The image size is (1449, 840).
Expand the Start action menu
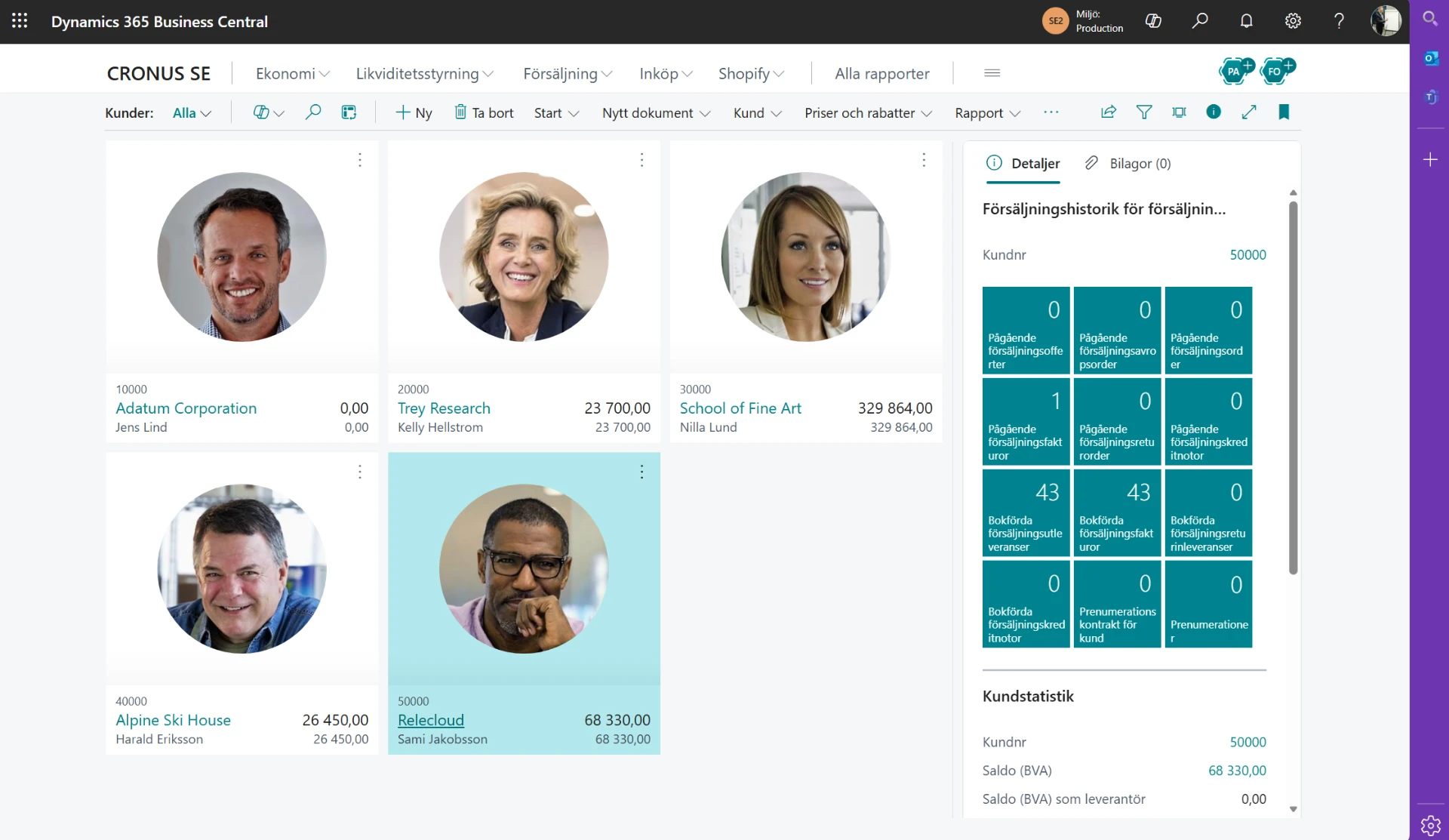[556, 112]
